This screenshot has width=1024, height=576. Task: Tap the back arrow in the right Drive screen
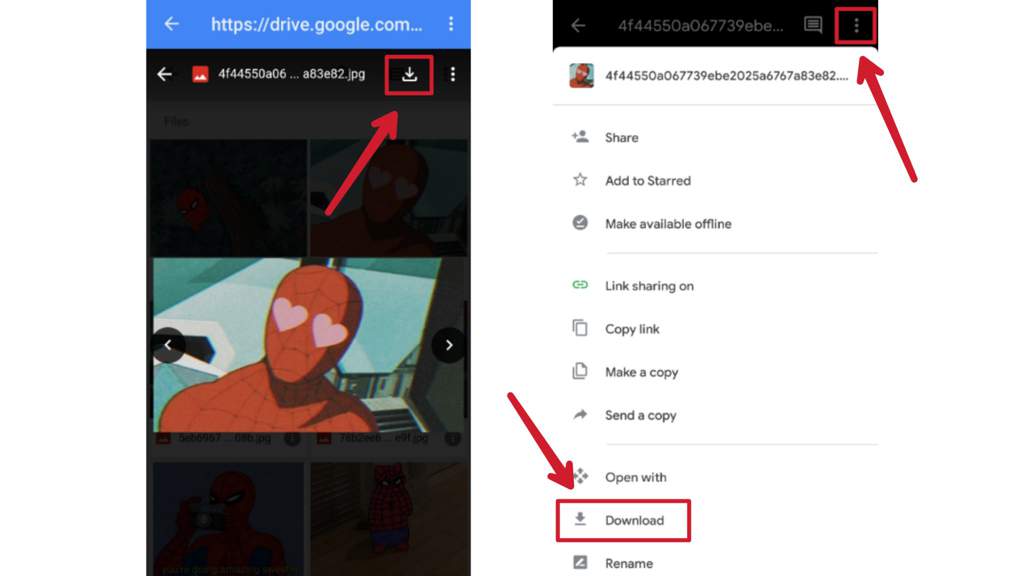pyautogui.click(x=578, y=25)
